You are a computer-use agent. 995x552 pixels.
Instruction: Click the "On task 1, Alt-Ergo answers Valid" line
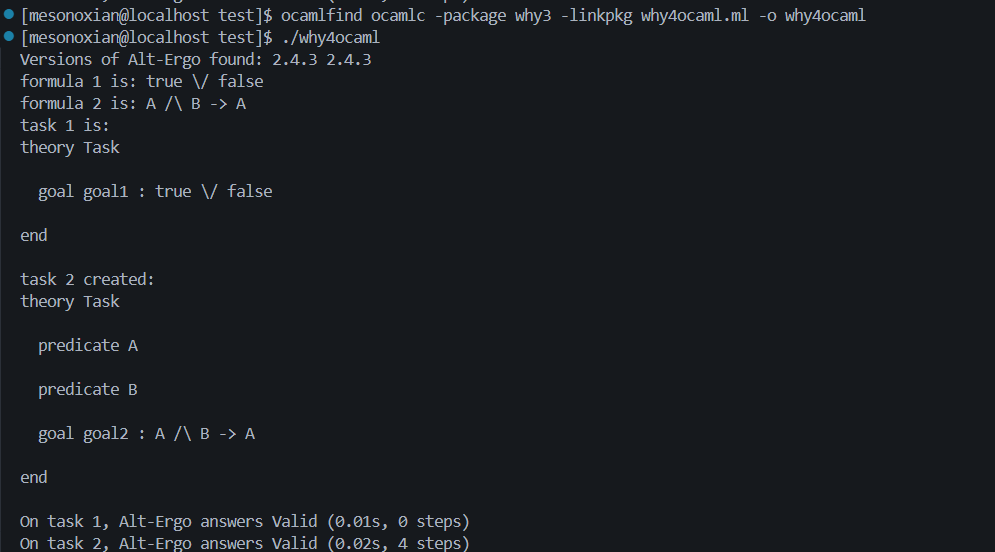coord(245,521)
